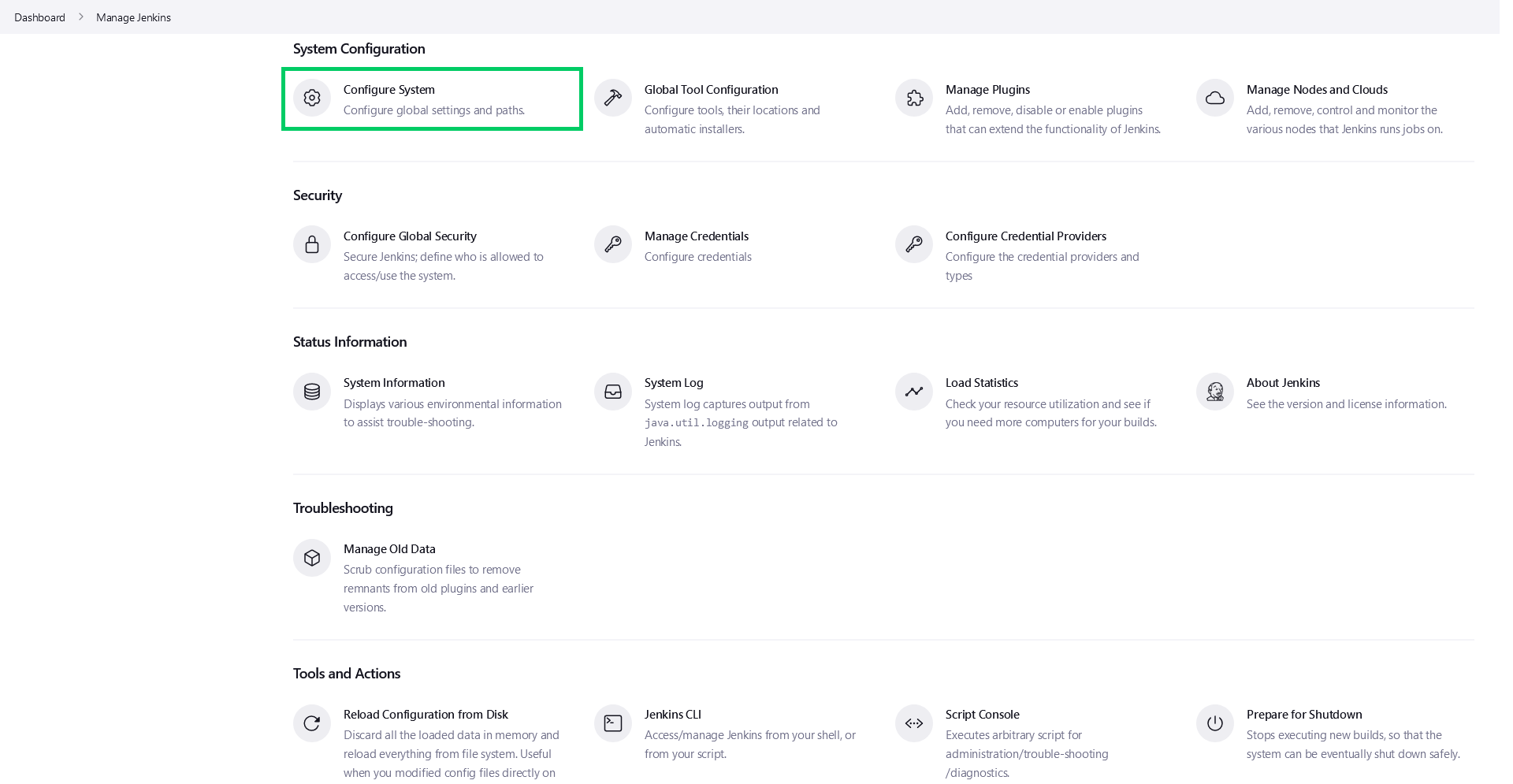Click the Jenkins CLI terminal icon
Screen dimensions: 1513x784
(613, 723)
